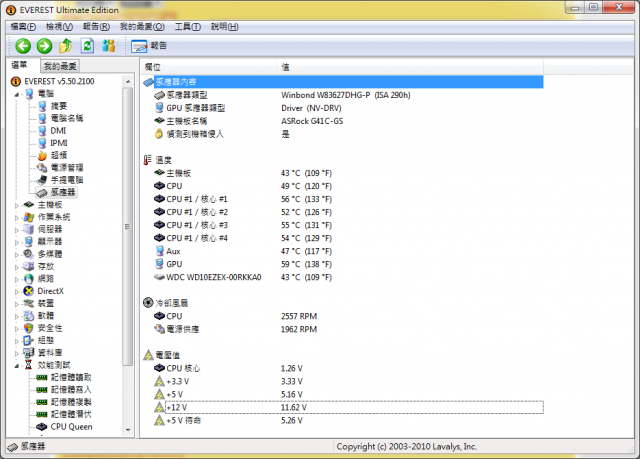Click the tree panel scroll up arrow
Screen dimensions: 640x459
click(x=128, y=82)
